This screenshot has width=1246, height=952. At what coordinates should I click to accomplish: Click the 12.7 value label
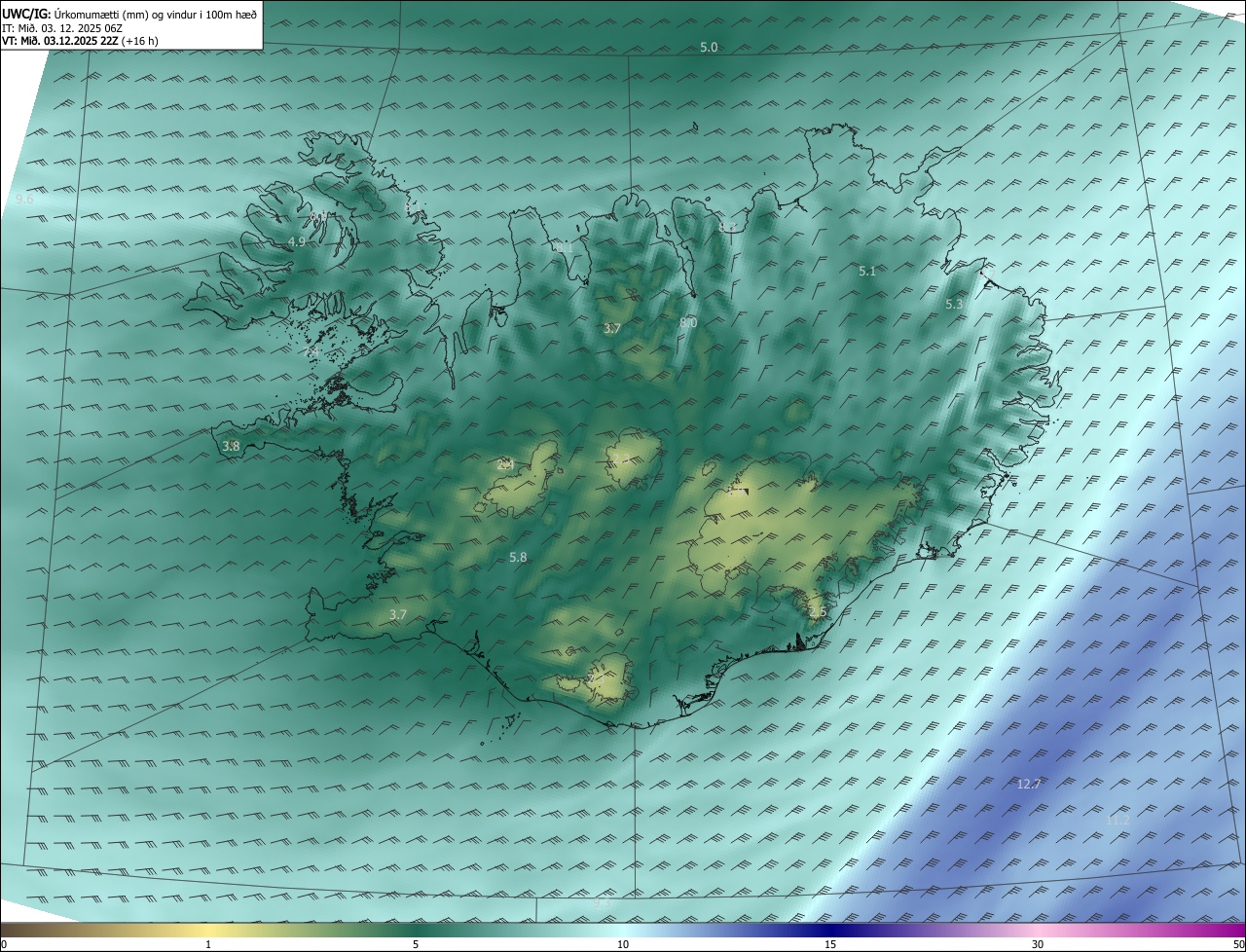(x=1029, y=784)
